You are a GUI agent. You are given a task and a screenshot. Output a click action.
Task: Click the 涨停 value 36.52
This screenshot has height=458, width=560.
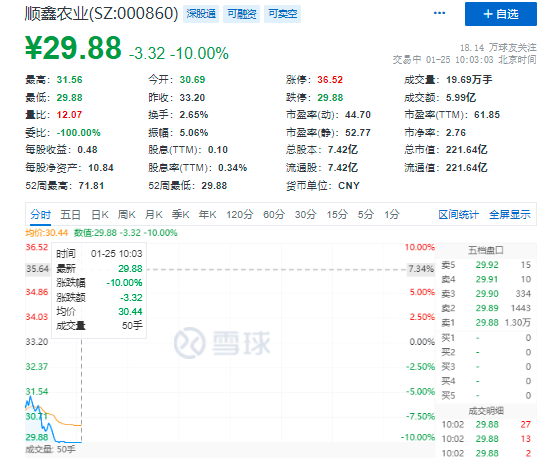(330, 79)
